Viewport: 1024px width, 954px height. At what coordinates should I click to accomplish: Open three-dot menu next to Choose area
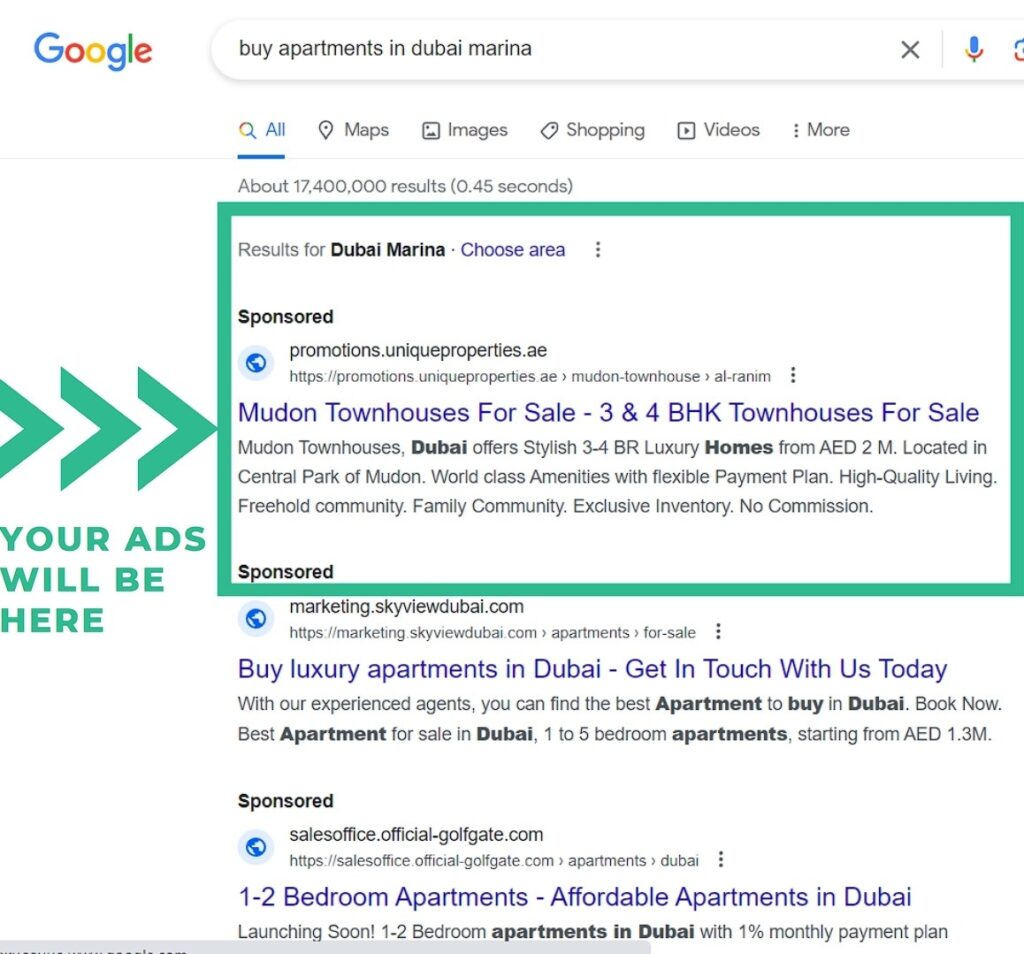click(598, 250)
